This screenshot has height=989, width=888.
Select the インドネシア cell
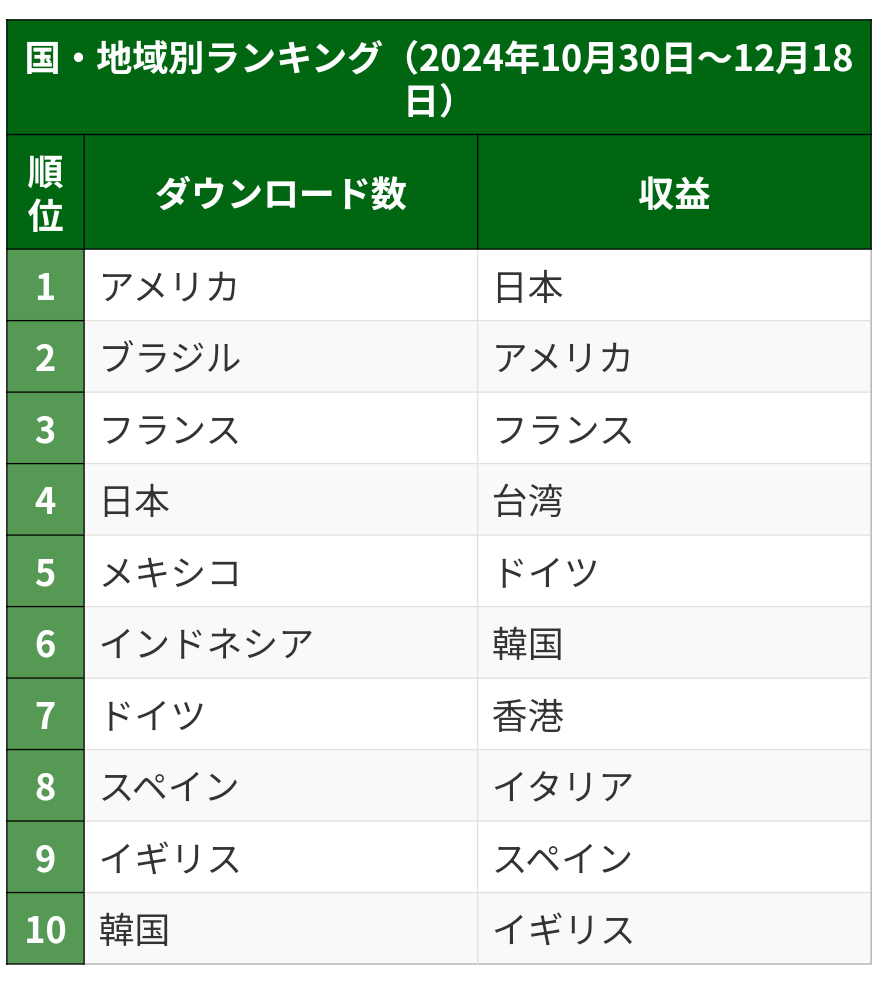pyautogui.click(x=206, y=644)
